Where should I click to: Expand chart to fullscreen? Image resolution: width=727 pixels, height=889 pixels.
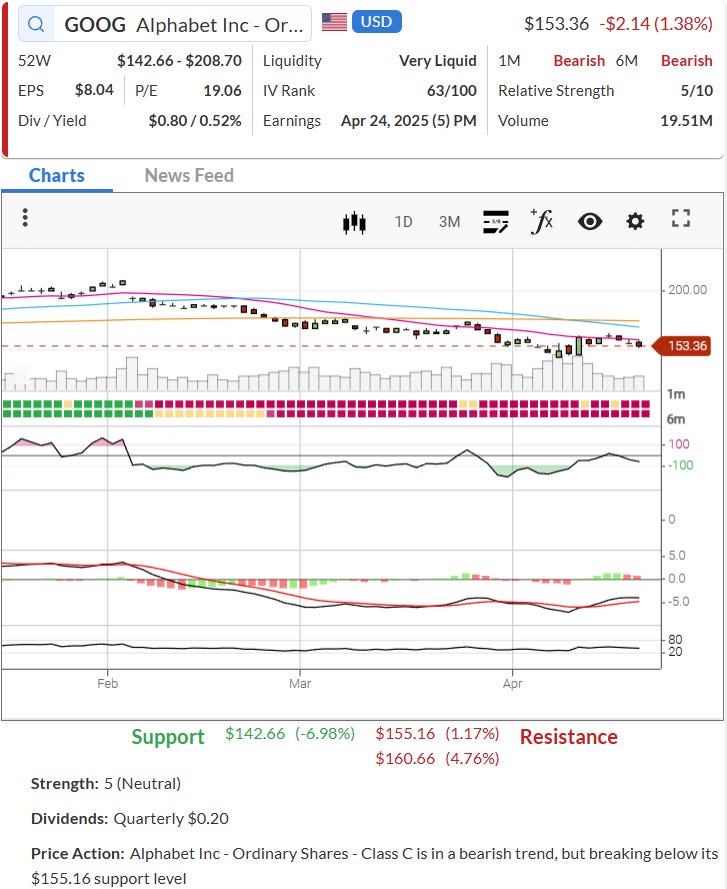tap(680, 218)
